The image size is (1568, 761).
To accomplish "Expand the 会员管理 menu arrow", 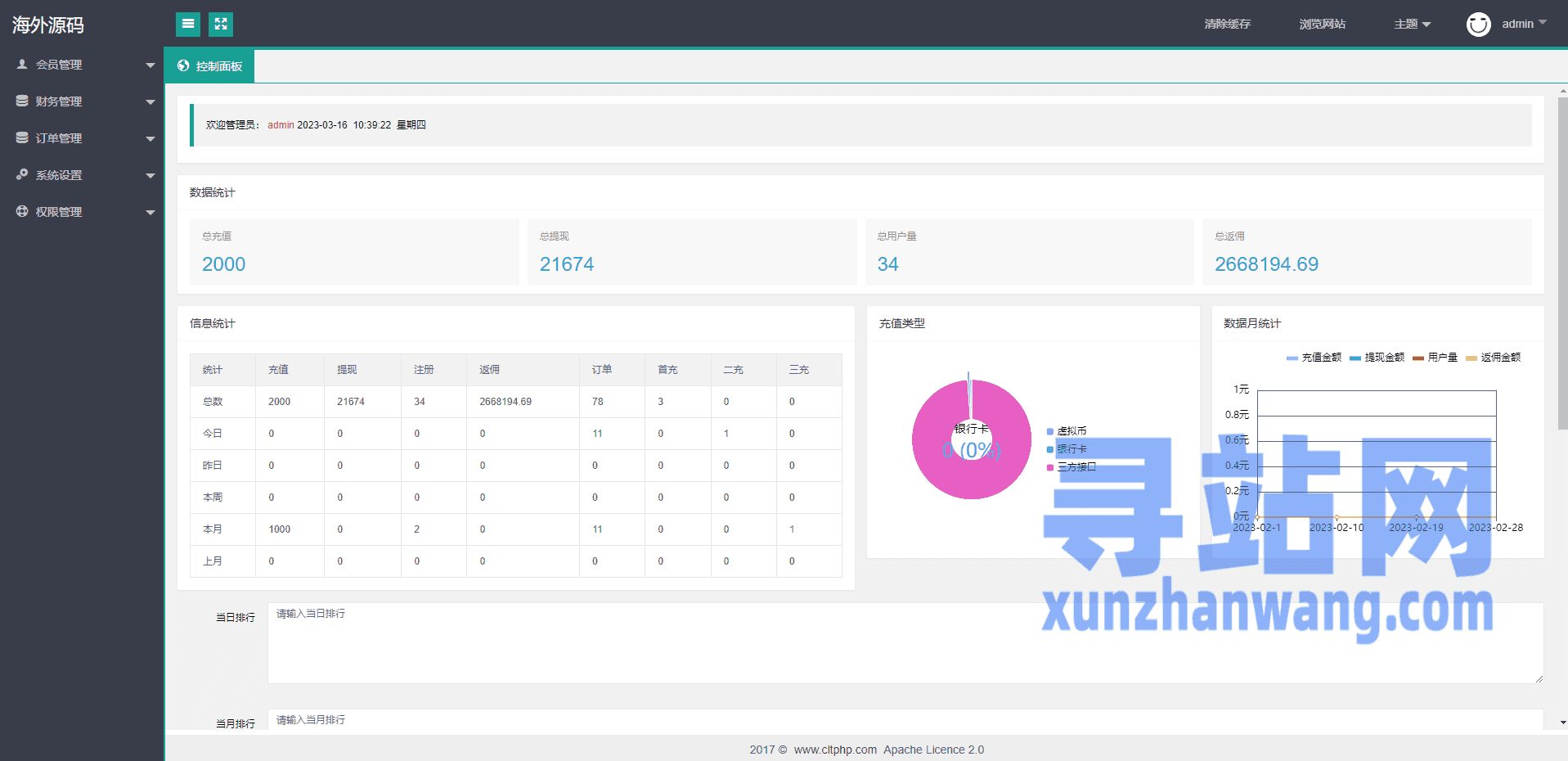I will coord(150,65).
